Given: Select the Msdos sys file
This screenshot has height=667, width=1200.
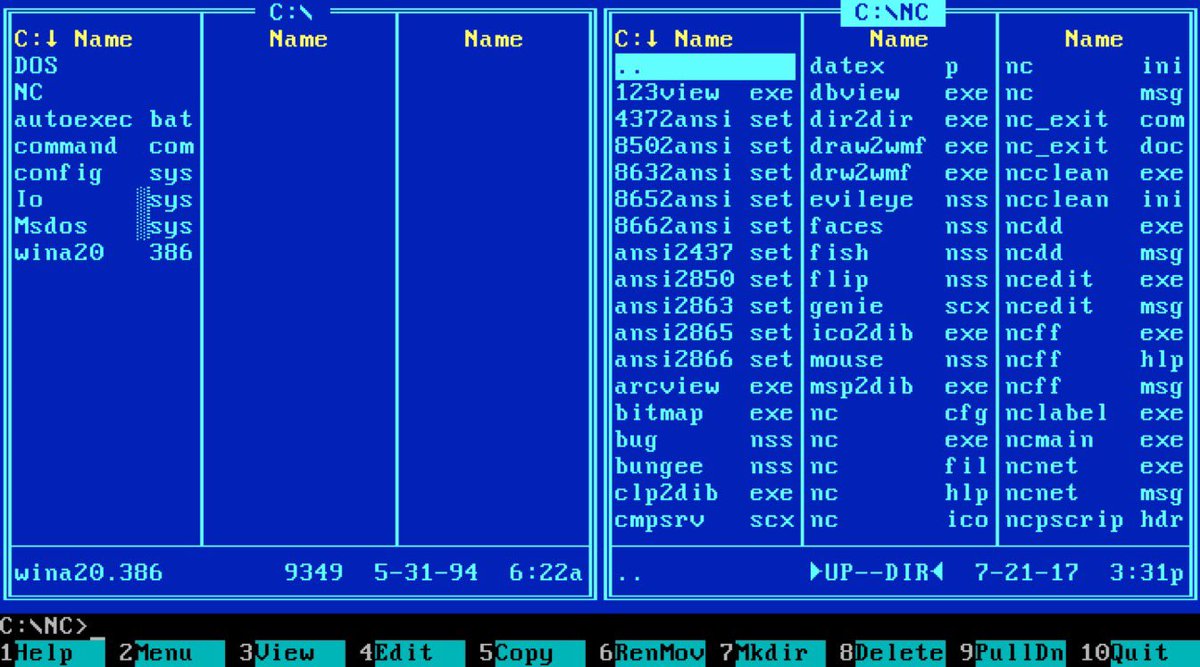Looking at the screenshot, I should pyautogui.click(x=104, y=226).
